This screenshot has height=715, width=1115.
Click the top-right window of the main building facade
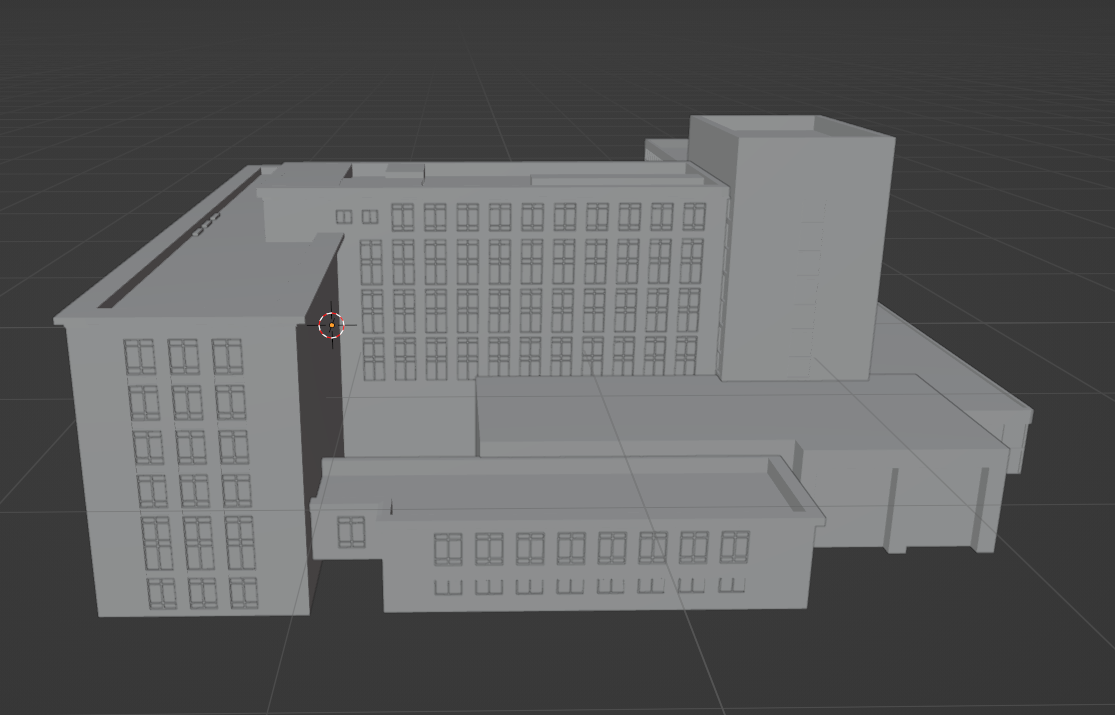pos(694,217)
